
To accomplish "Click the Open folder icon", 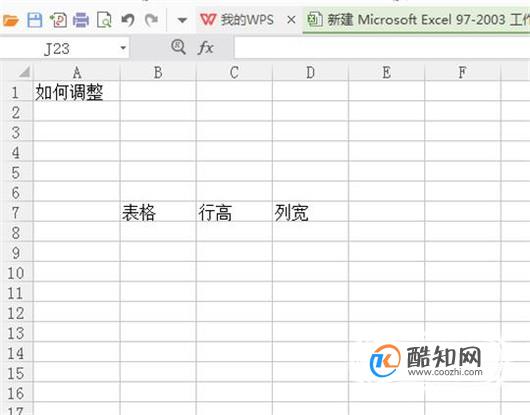I will [10, 21].
